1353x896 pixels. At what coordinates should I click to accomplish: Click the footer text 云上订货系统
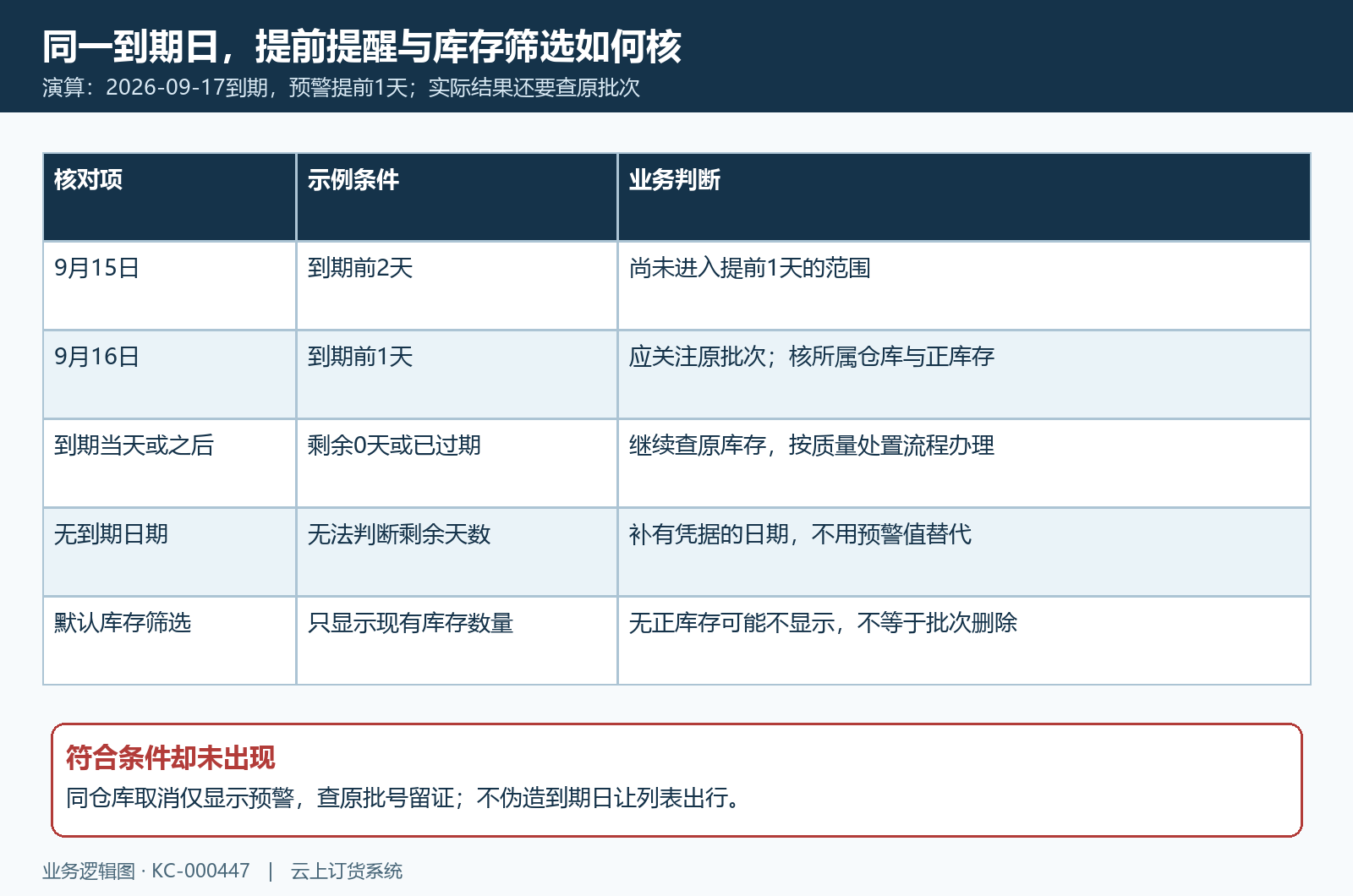tap(347, 871)
